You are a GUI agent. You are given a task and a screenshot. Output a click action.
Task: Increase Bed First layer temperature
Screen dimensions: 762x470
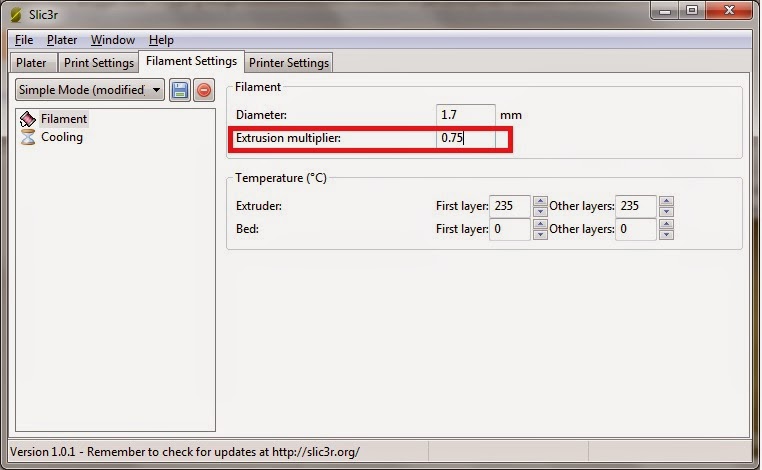(540, 224)
